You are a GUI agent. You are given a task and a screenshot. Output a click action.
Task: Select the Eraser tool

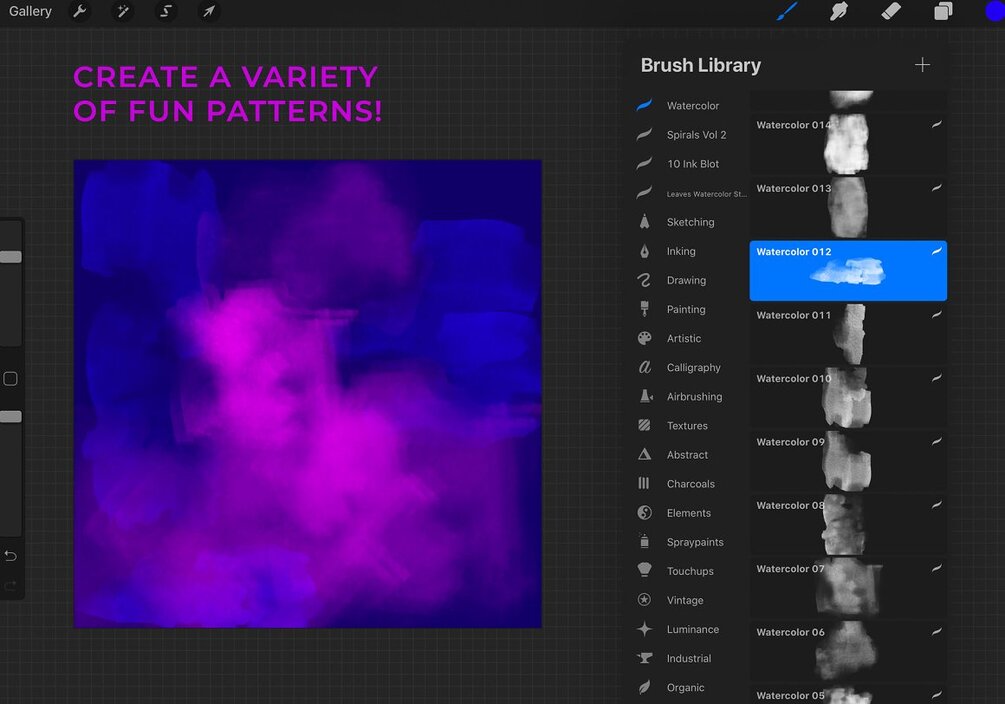(891, 12)
